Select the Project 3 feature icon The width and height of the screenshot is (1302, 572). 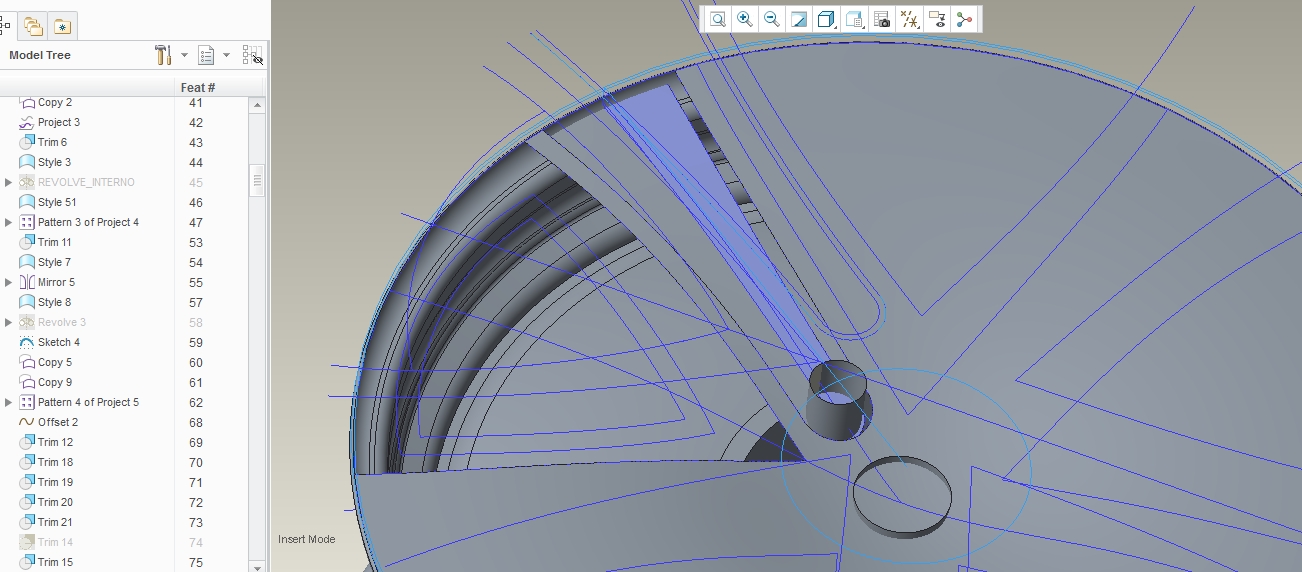(x=27, y=122)
